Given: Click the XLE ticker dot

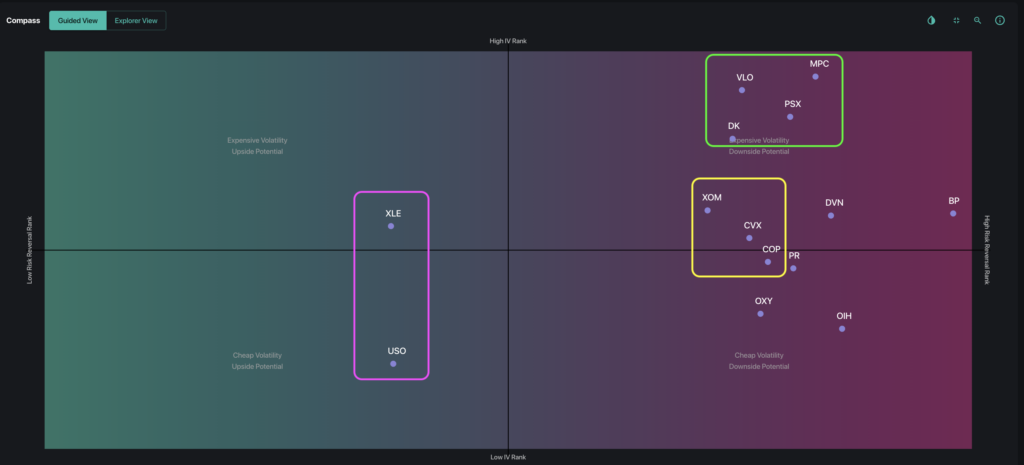Looking at the screenshot, I should tap(391, 226).
